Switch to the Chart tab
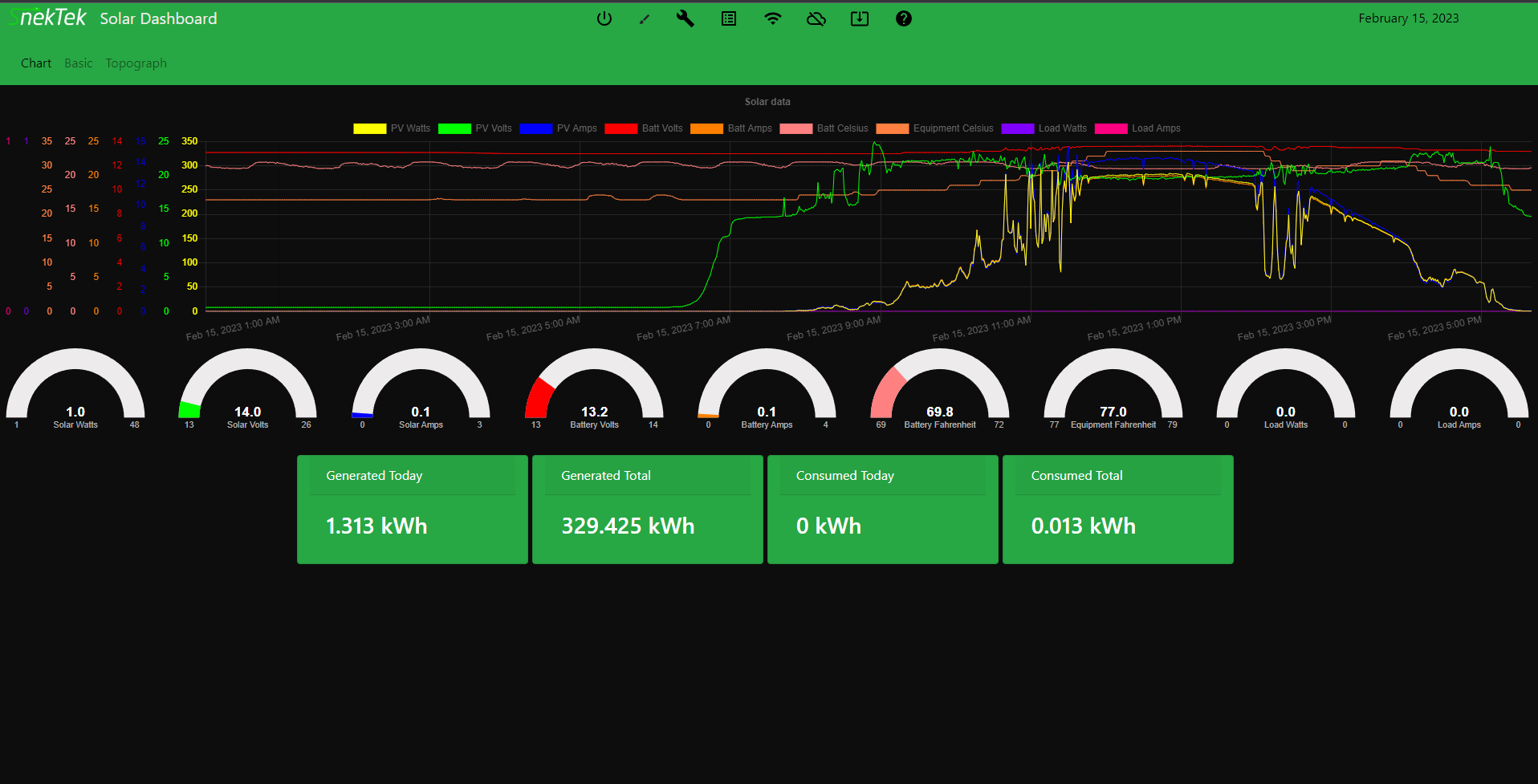 (x=36, y=63)
